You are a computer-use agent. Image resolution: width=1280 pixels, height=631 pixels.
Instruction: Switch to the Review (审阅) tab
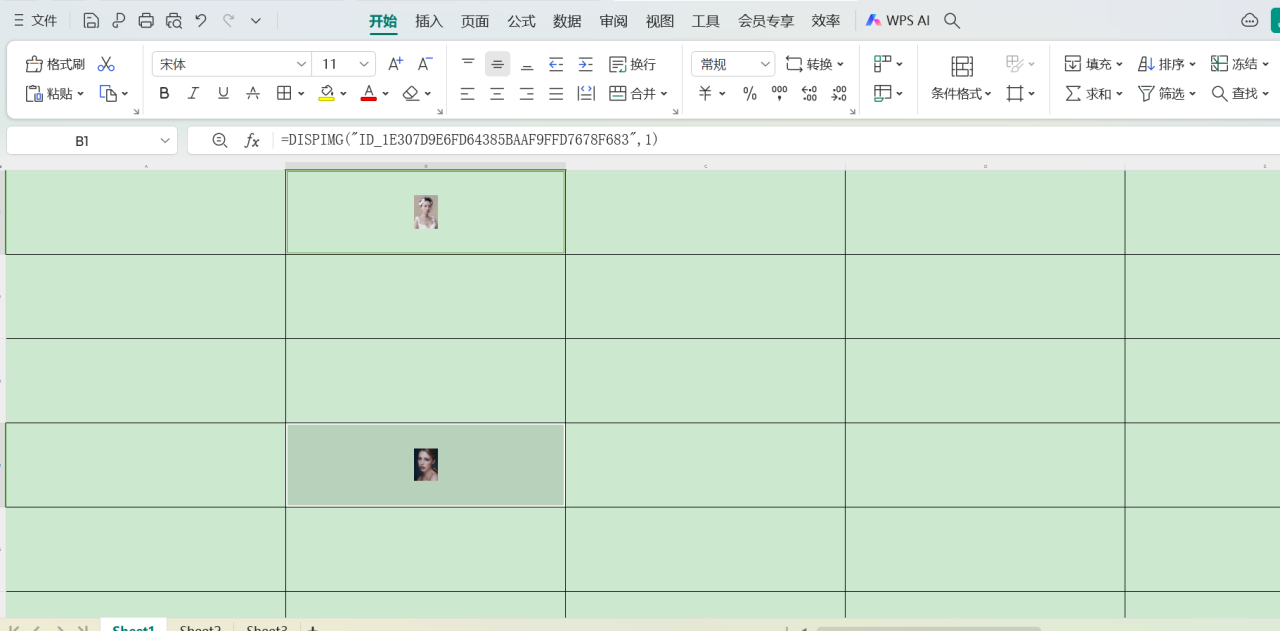coord(613,21)
